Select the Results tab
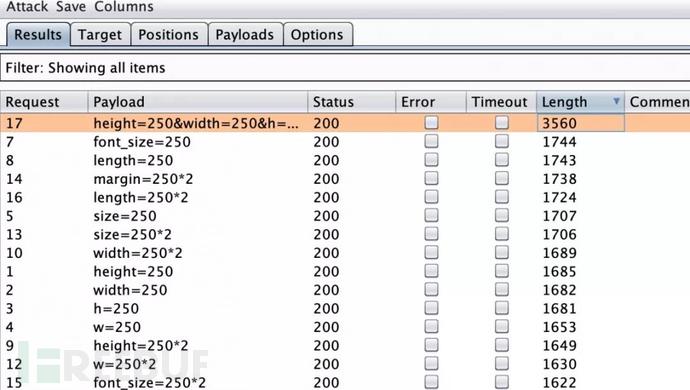Image resolution: width=690 pixels, height=390 pixels. pyautogui.click(x=38, y=34)
